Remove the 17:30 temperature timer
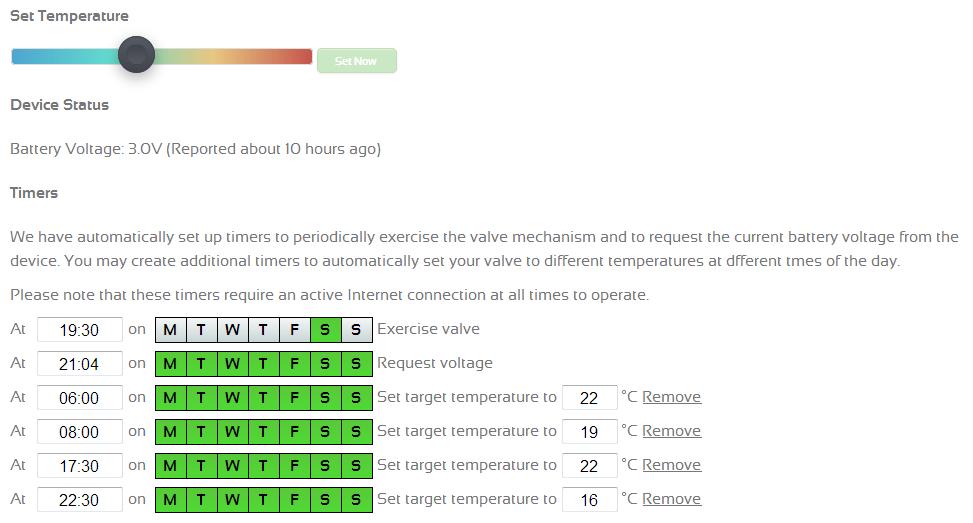This screenshot has width=973, height=523. pos(671,465)
